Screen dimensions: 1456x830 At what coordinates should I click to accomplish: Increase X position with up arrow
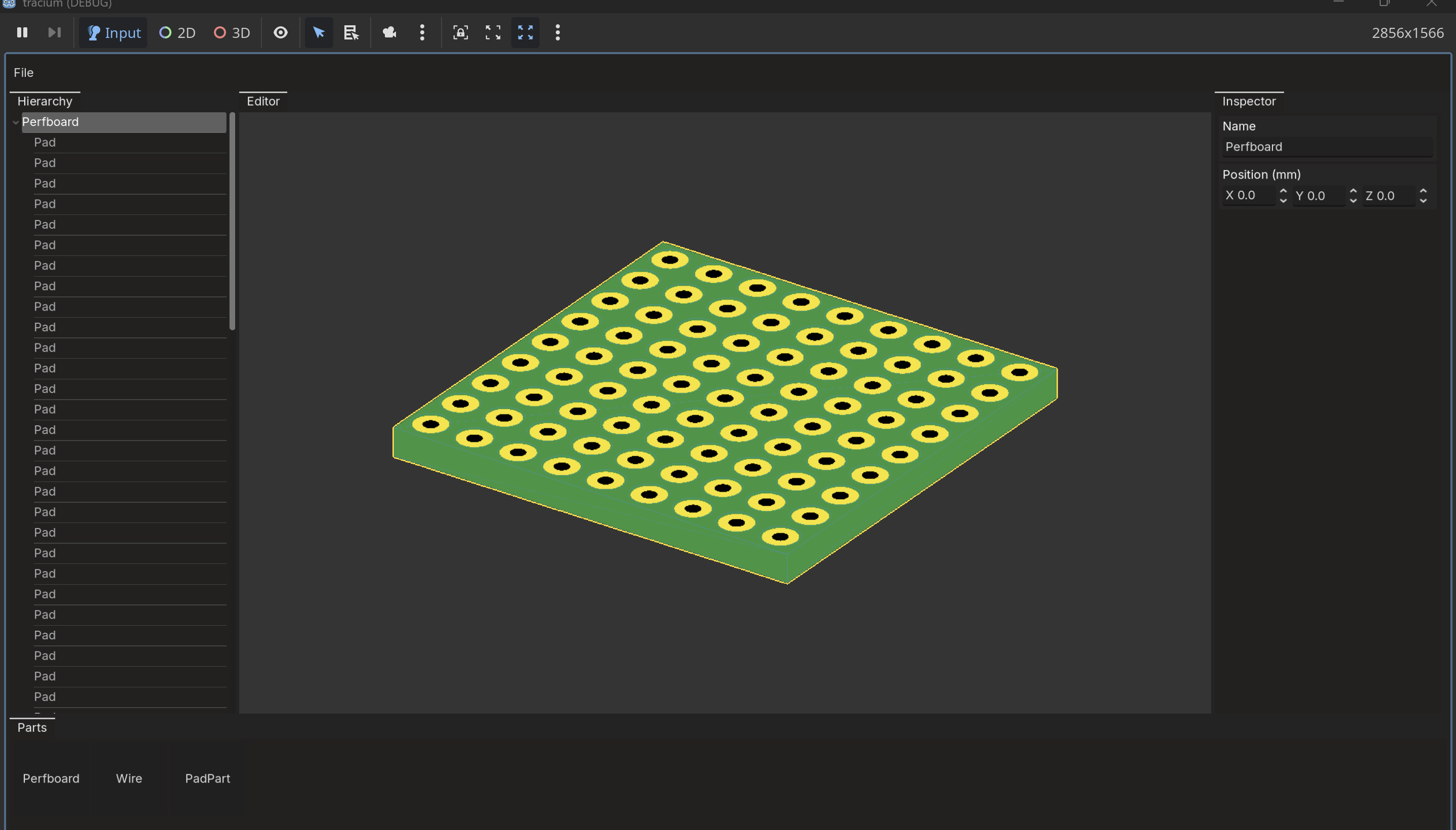click(1283, 191)
